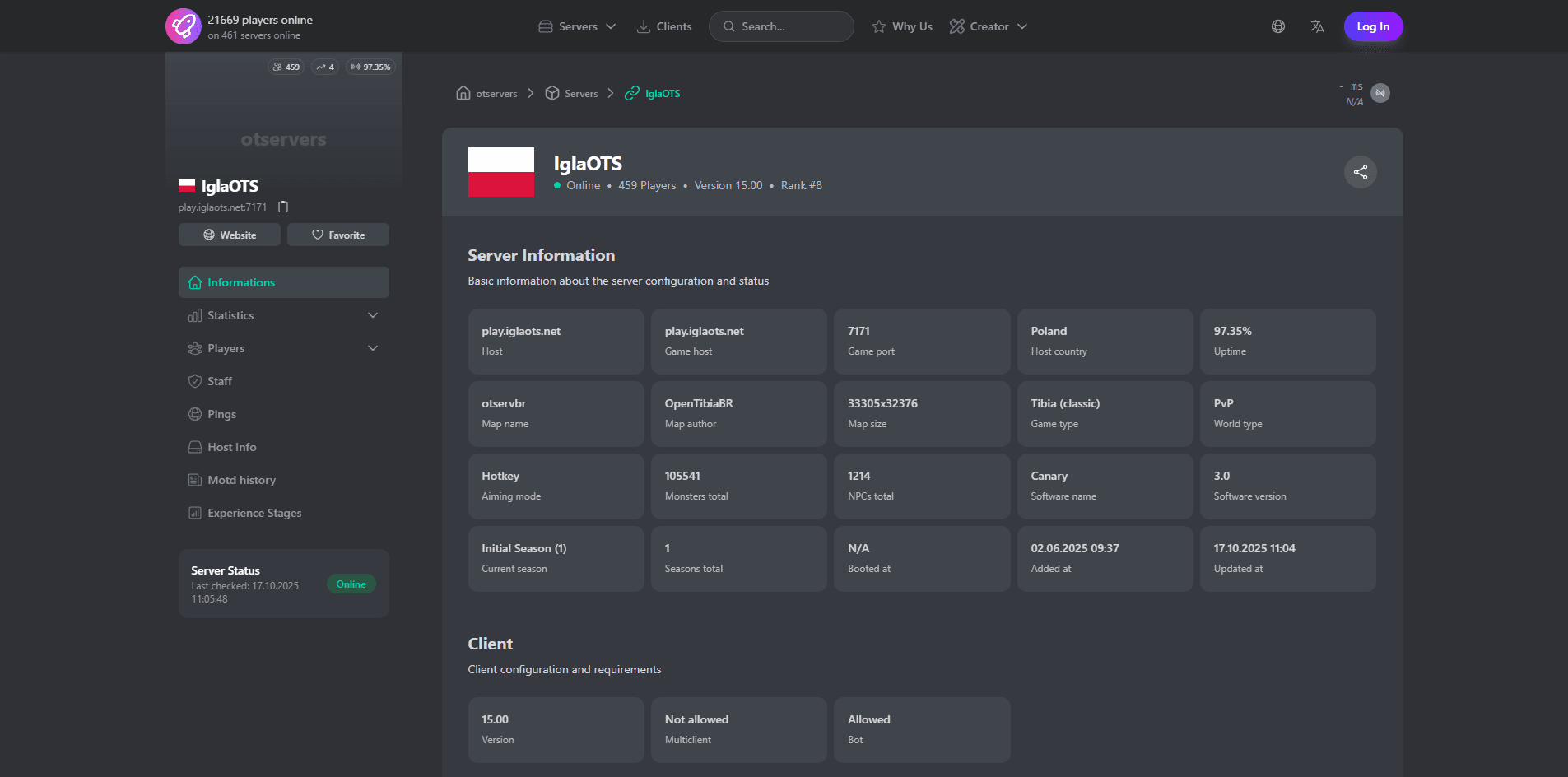Open Experience Stages in the sidebar
The width and height of the screenshot is (1568, 777).
coord(284,513)
